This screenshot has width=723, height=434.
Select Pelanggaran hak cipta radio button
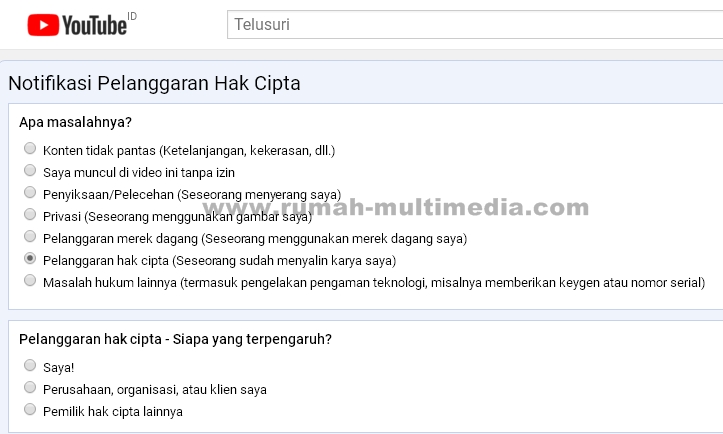pyautogui.click(x=30, y=258)
